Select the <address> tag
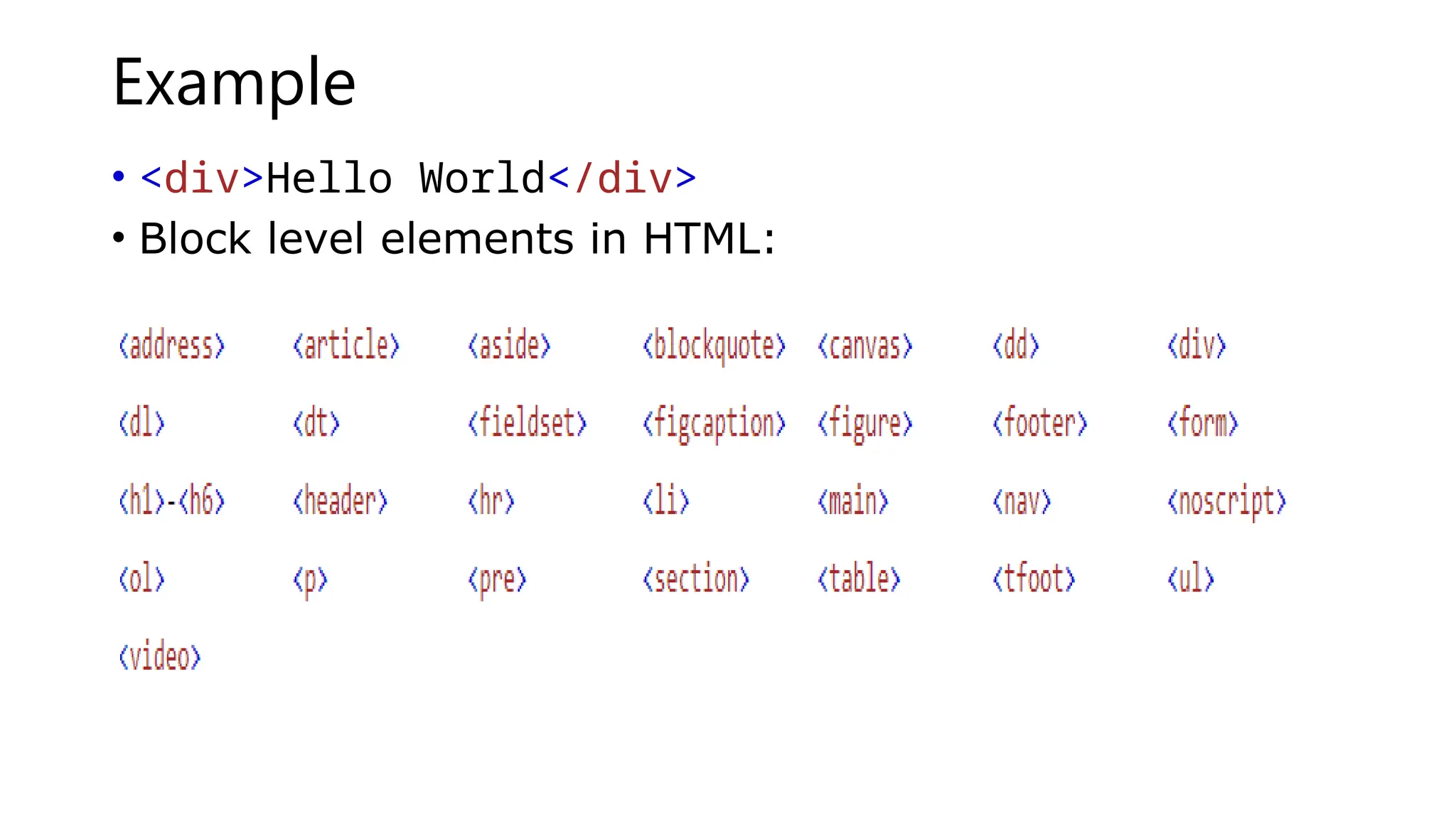This screenshot has width=1456, height=819. tap(171, 346)
